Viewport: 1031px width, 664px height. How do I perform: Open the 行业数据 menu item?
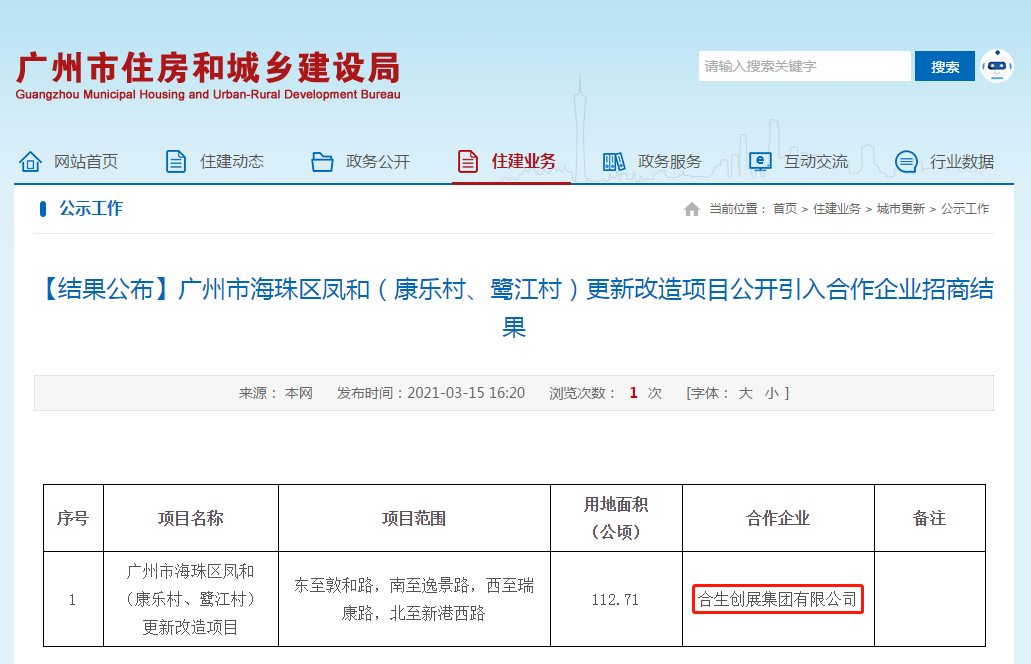(962, 161)
